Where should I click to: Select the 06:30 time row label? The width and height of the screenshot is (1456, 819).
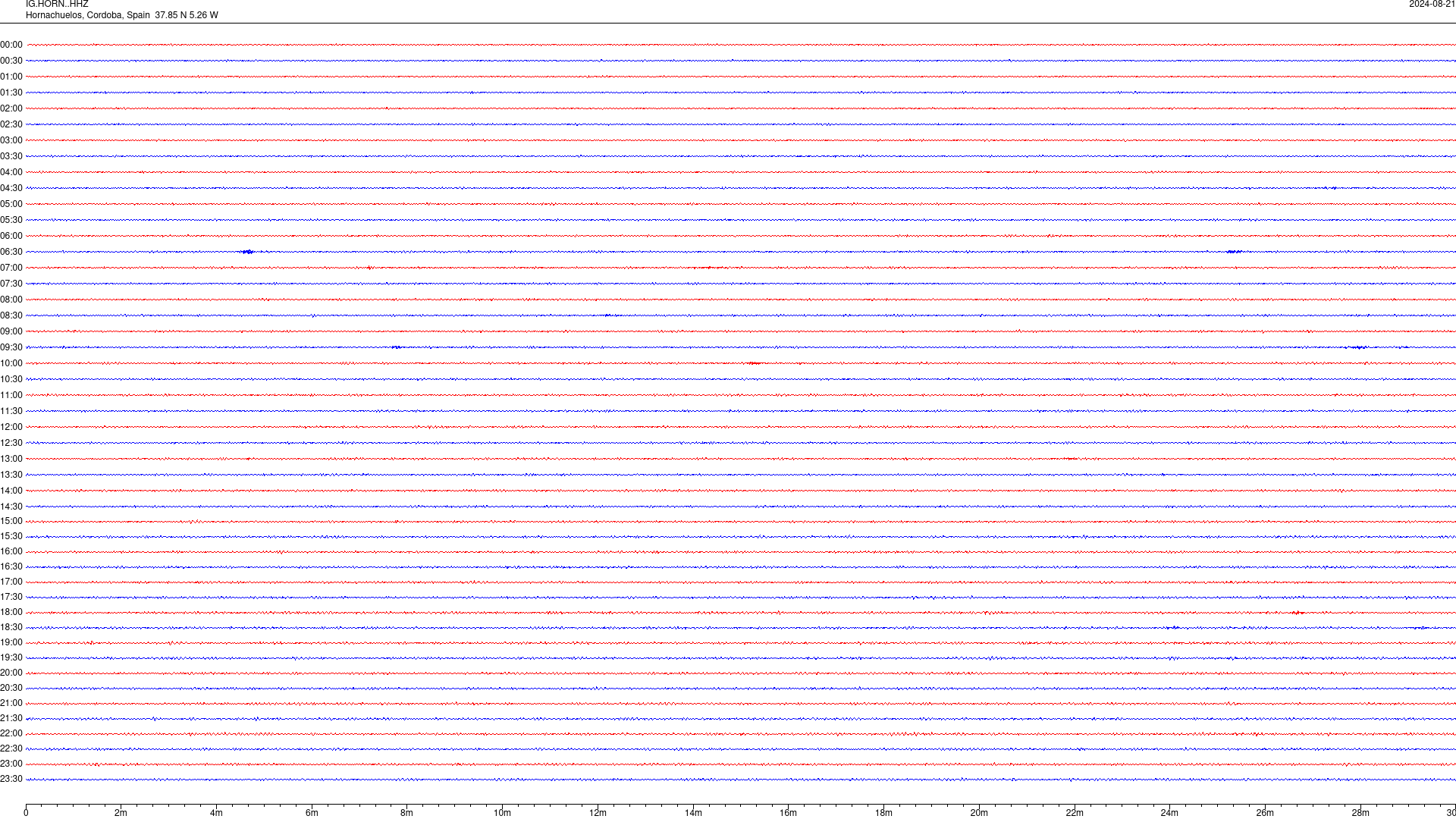point(11,252)
